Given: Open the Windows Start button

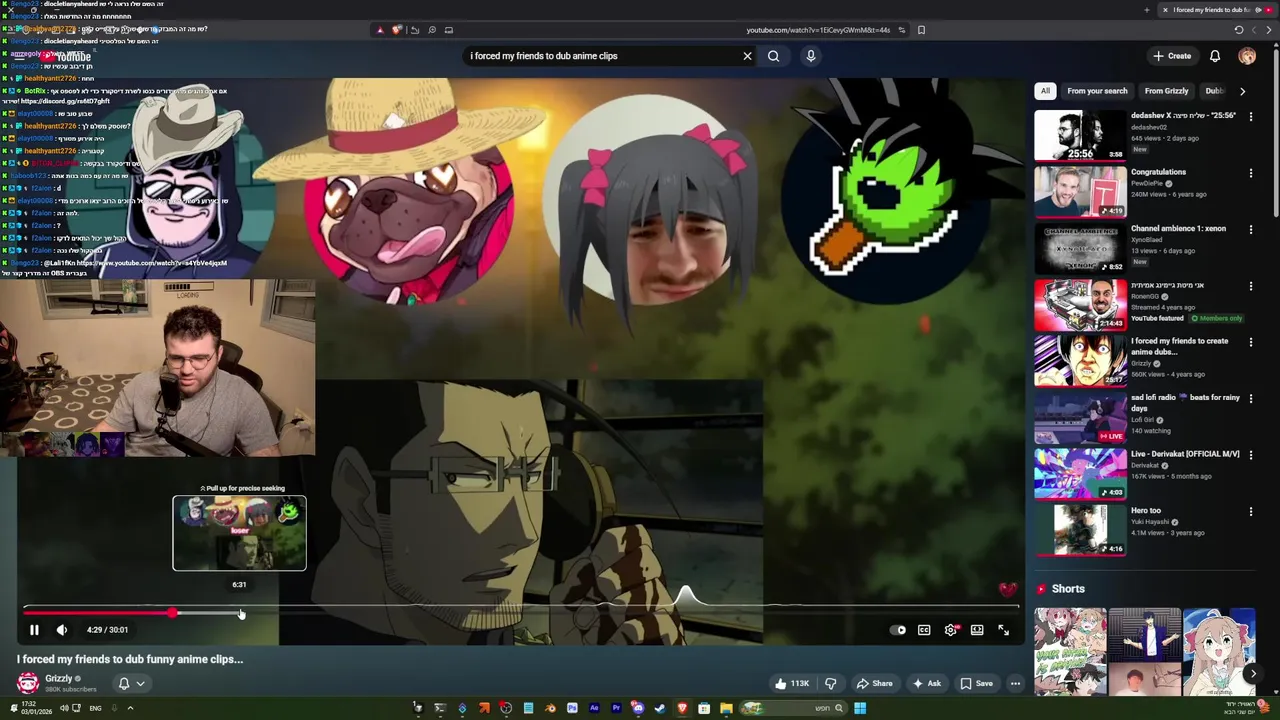Looking at the screenshot, I should pyautogui.click(x=860, y=708).
